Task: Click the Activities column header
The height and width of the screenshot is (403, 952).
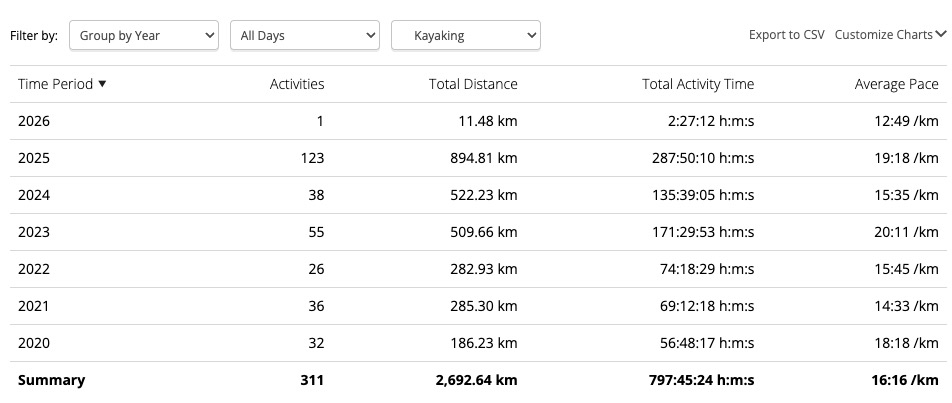Action: (297, 85)
